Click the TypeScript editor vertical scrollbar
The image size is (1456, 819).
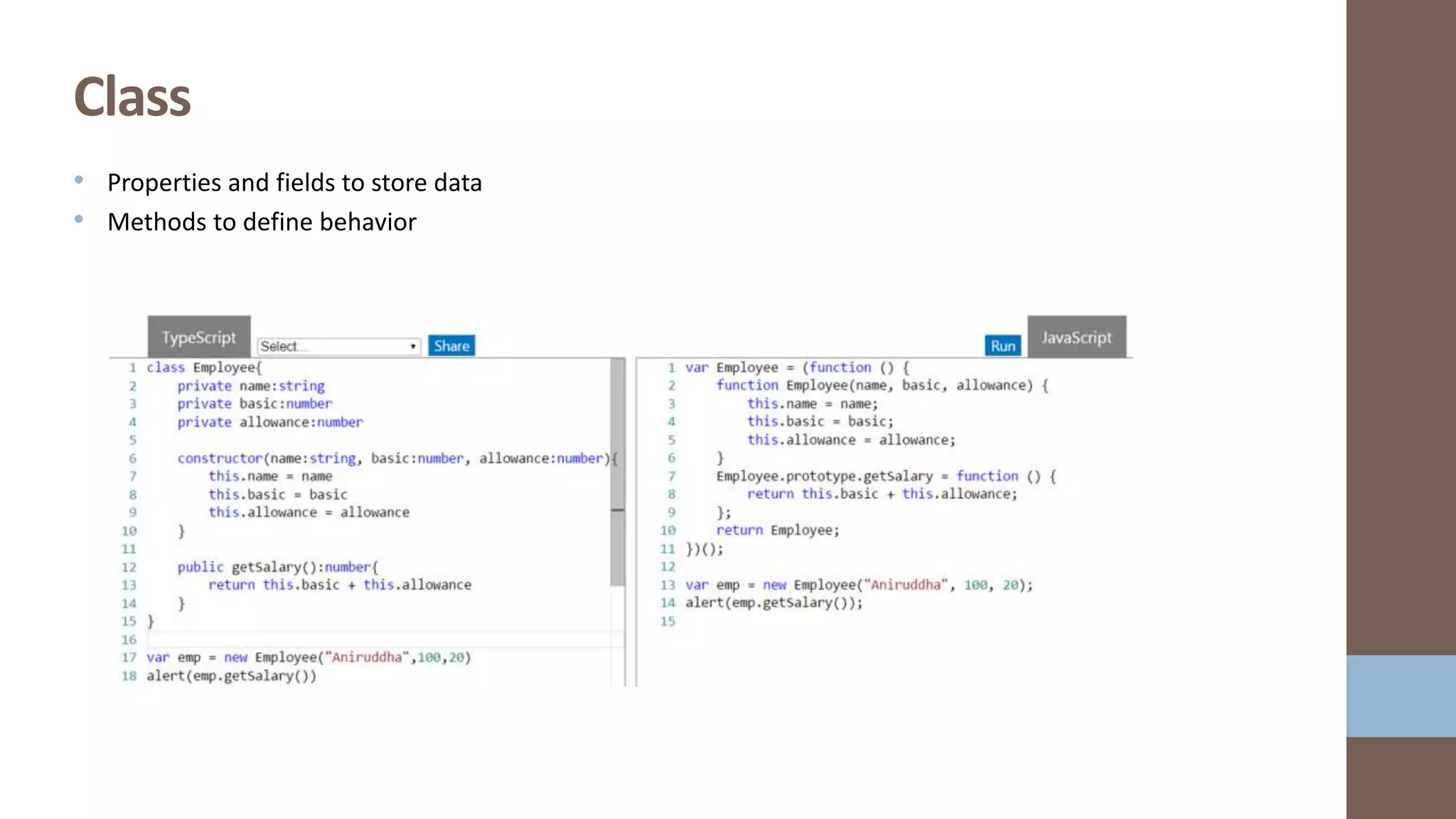617,473
